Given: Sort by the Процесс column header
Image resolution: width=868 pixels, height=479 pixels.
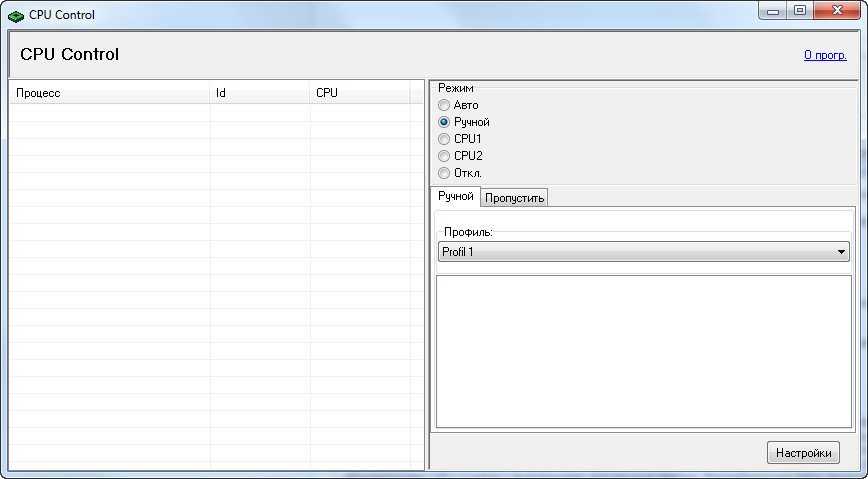Looking at the screenshot, I should pos(109,93).
